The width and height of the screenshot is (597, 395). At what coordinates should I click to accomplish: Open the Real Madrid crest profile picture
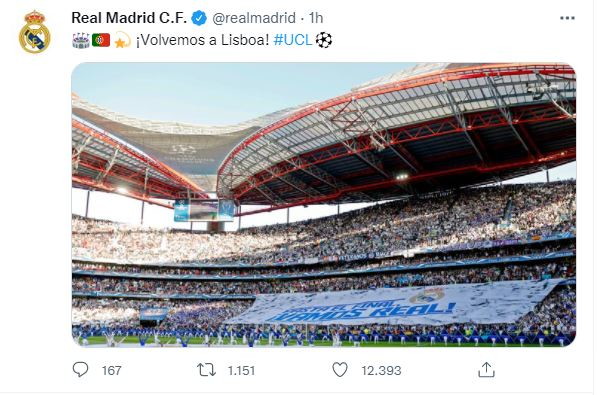[x=35, y=32]
